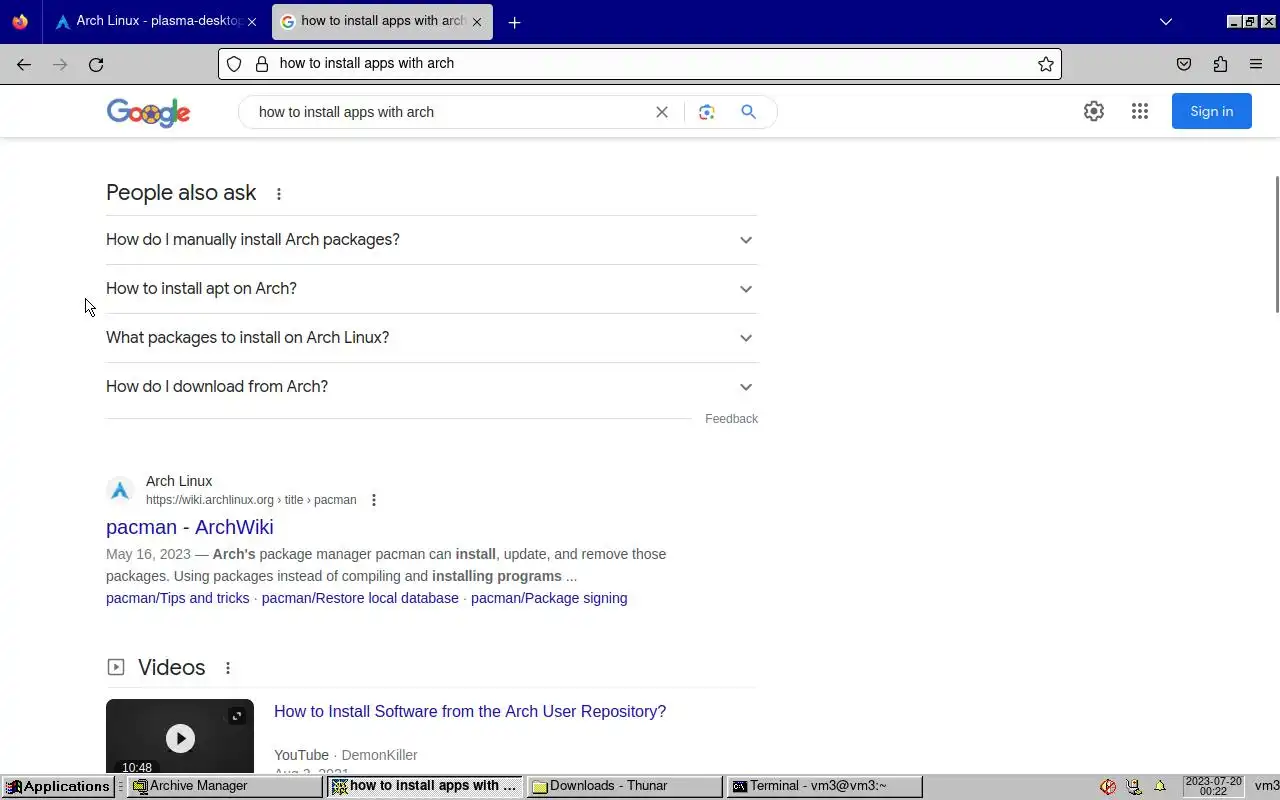Play the video thumbnail preview
The width and height of the screenshot is (1280, 800).
click(180, 738)
